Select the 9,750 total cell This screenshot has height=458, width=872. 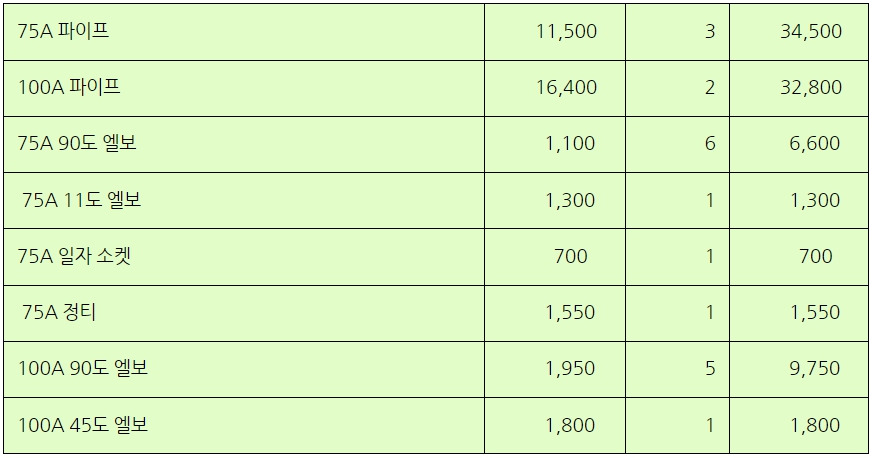[799, 370]
